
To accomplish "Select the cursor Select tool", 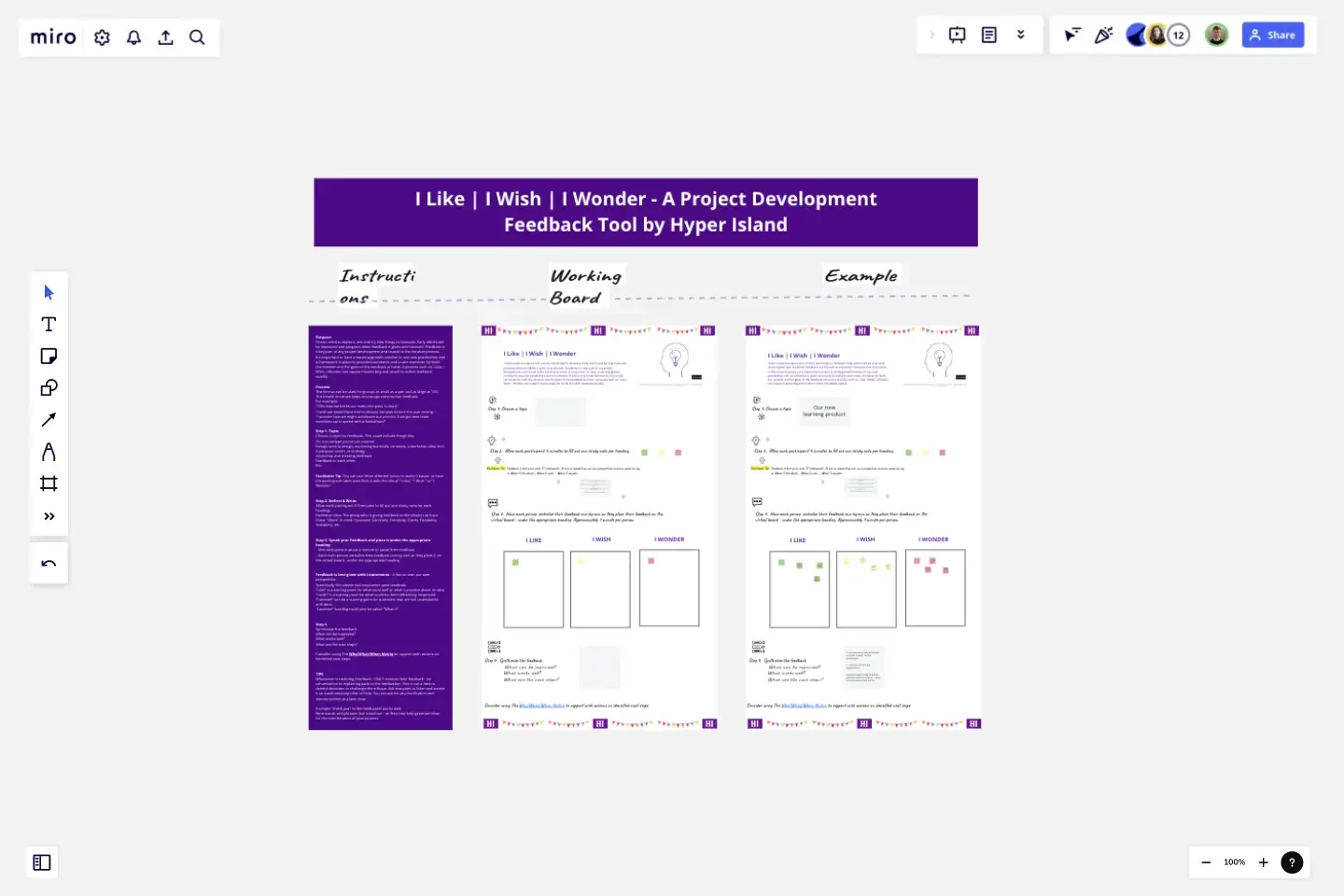I will 49,292.
